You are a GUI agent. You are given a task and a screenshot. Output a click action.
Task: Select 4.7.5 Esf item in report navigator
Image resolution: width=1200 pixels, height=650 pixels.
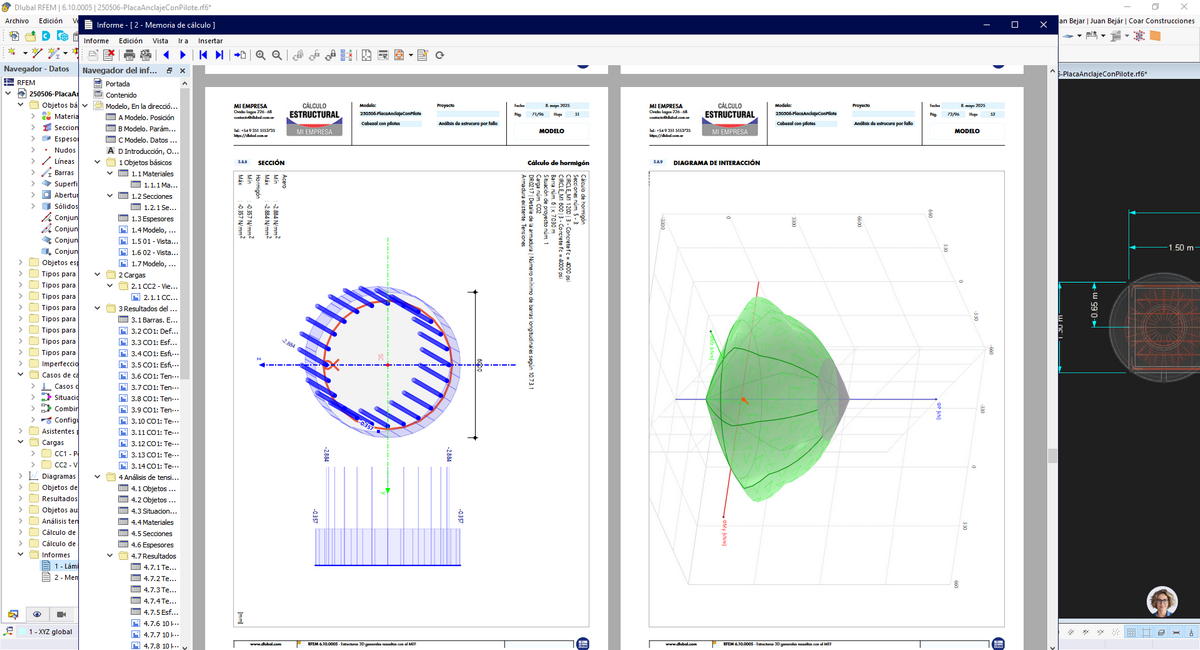(x=160, y=612)
